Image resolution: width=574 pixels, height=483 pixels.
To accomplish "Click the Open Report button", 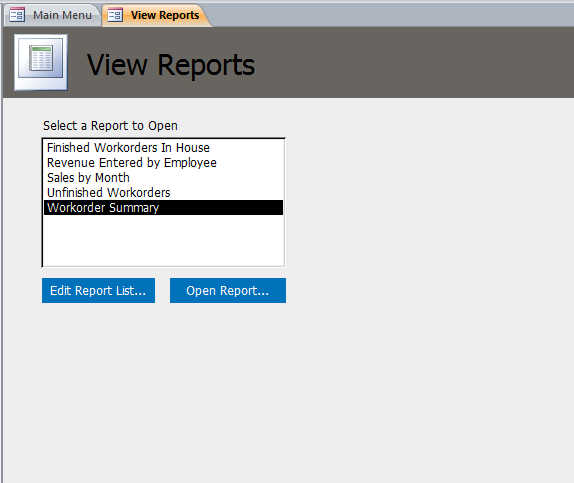I will pyautogui.click(x=228, y=290).
